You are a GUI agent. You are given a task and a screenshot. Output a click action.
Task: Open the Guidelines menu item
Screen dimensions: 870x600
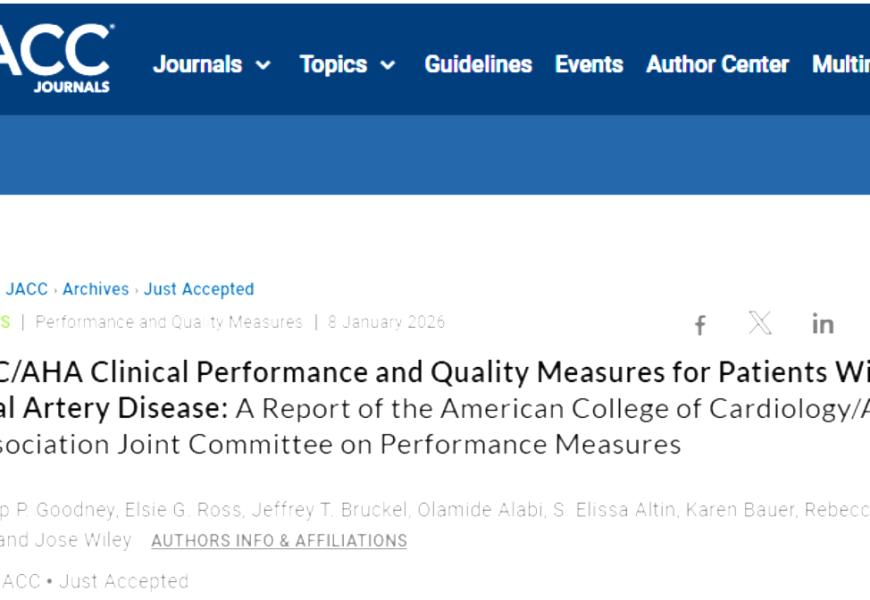(478, 65)
